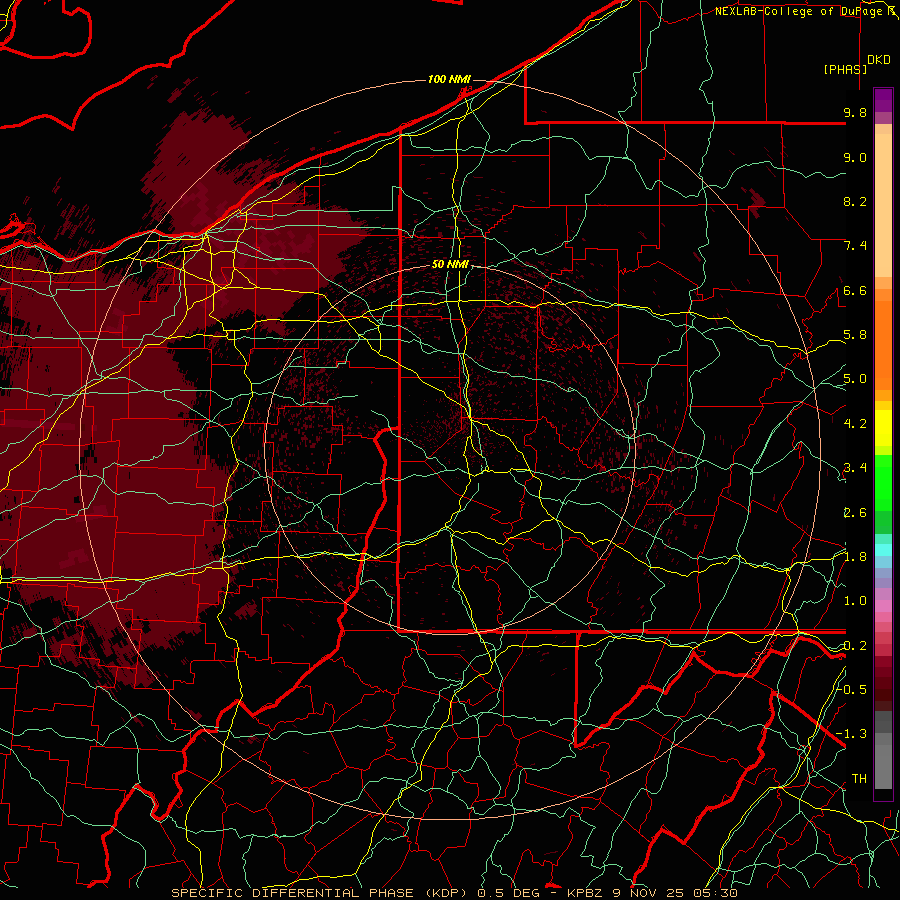Pick the bright yellow segment of the color bar
Image resolution: width=900 pixels, height=900 pixels.
tap(883, 428)
